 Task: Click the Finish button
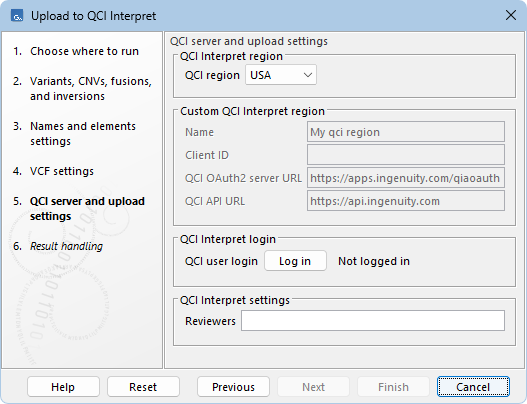click(393, 387)
